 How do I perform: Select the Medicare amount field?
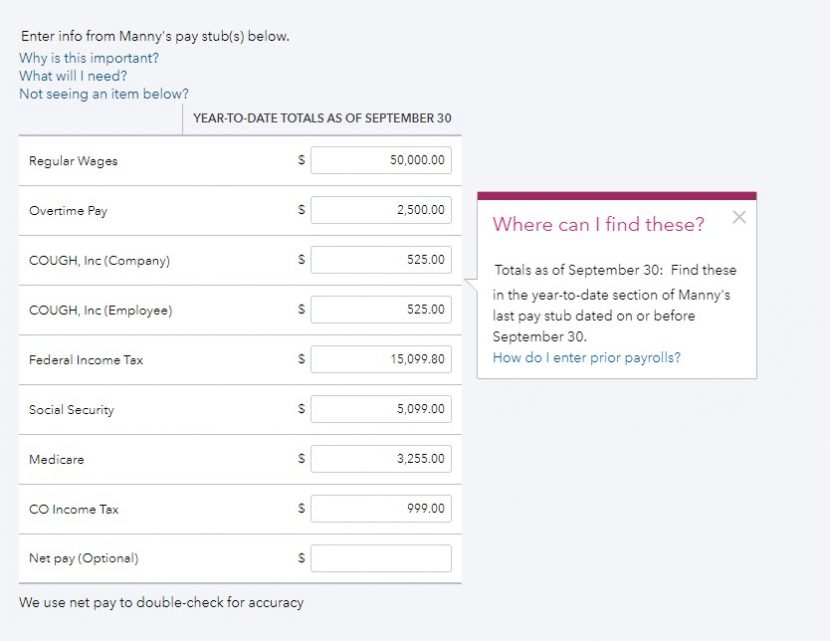point(381,459)
